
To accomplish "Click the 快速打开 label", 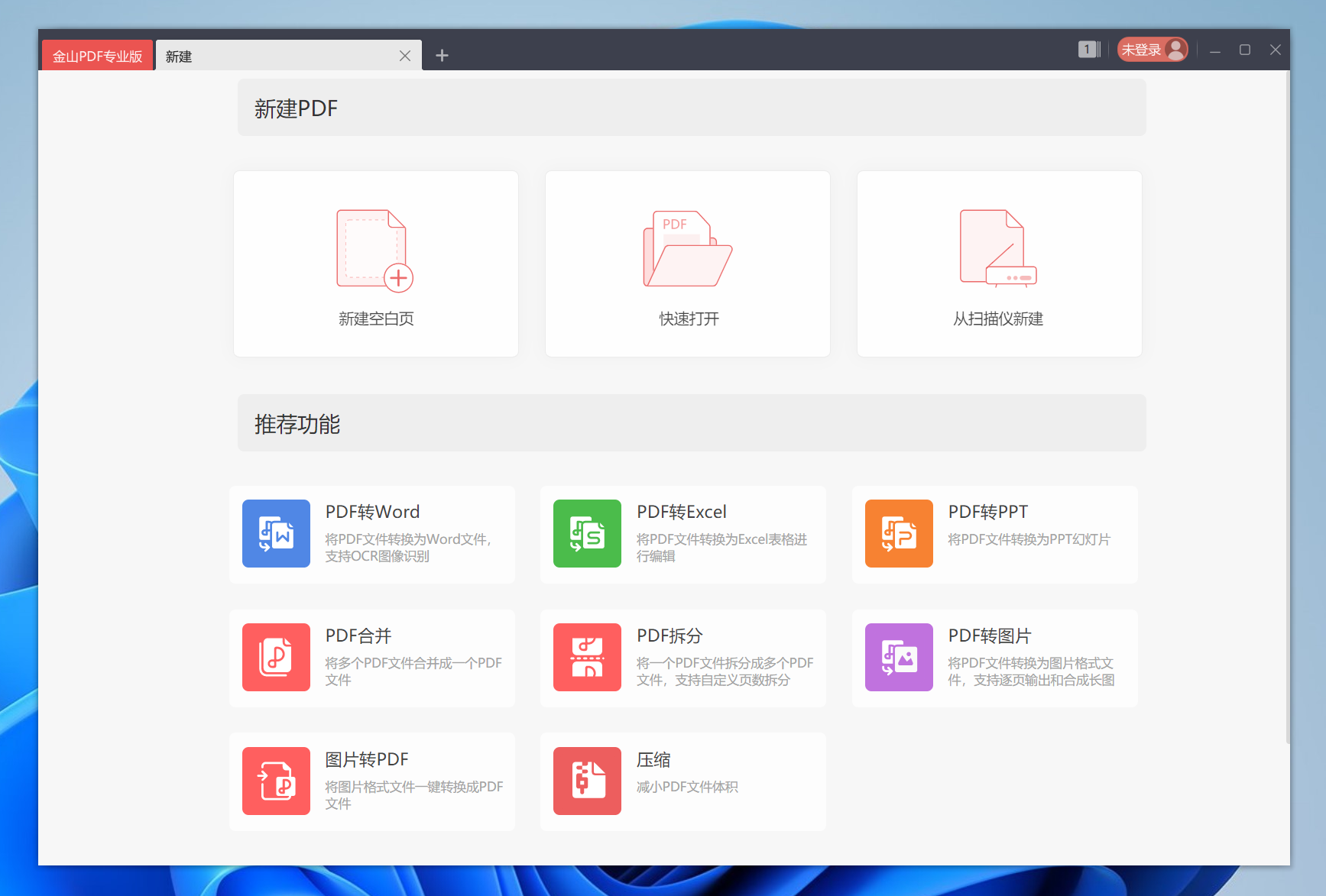I will pos(689,319).
